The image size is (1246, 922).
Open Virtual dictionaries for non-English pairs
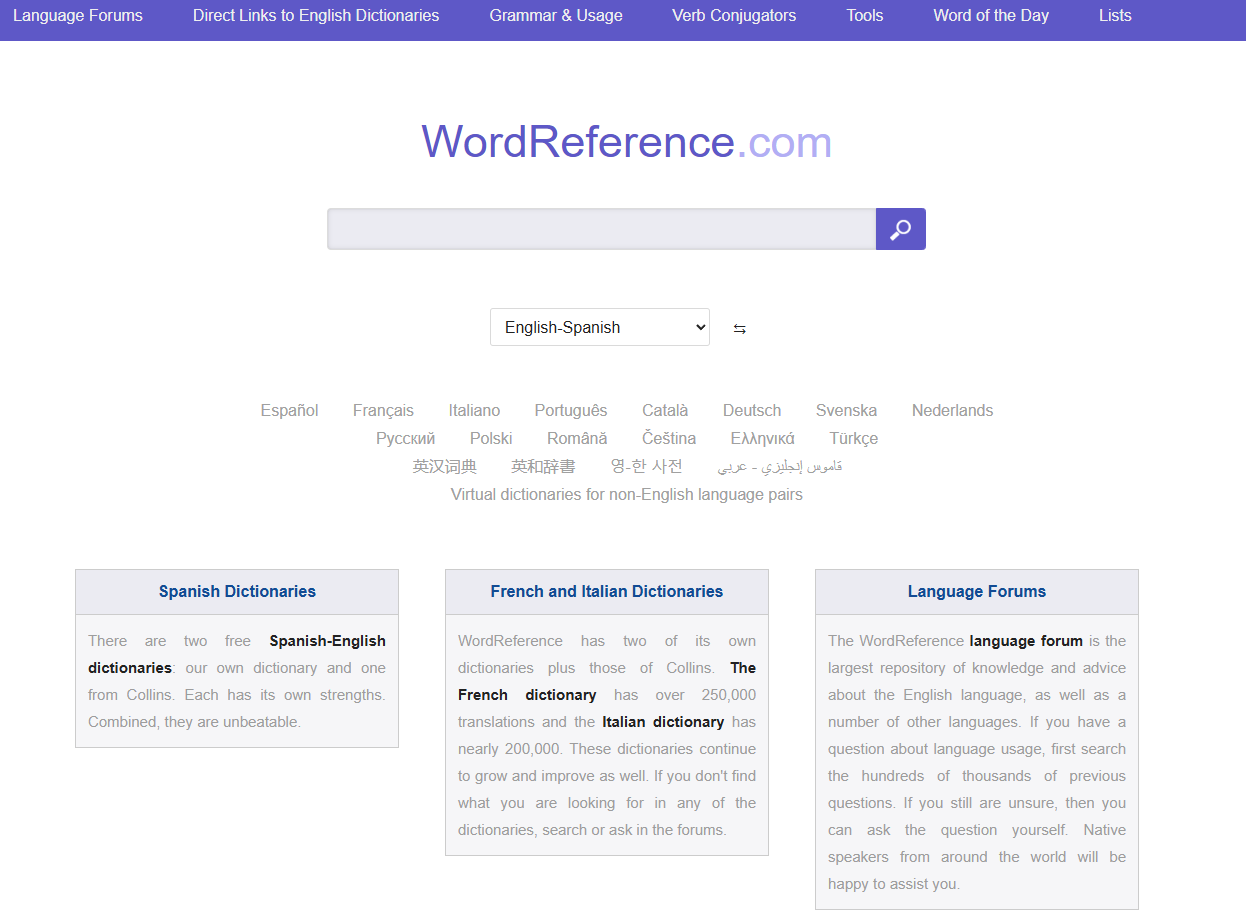coord(626,494)
